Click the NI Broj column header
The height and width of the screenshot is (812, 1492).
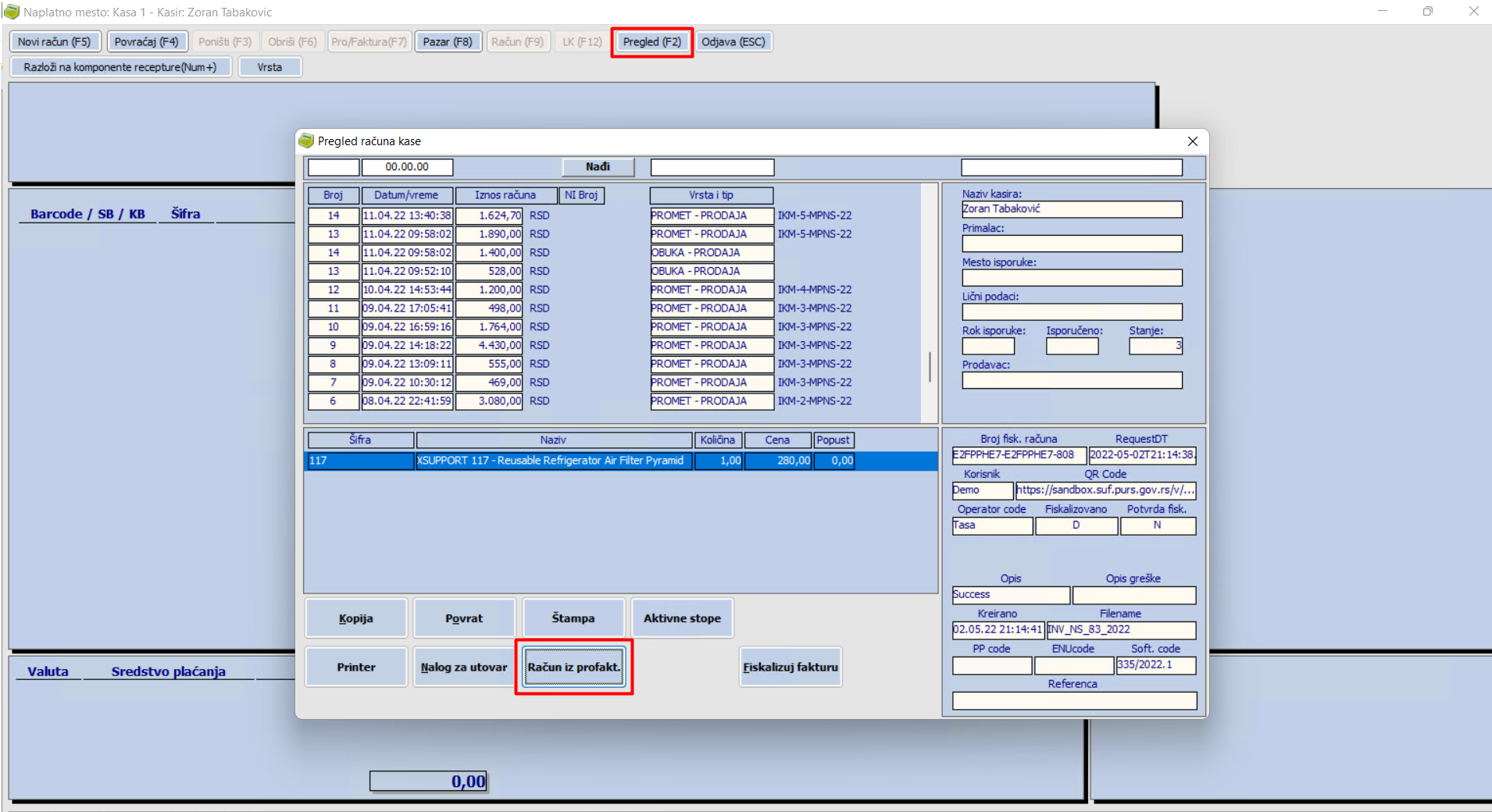[x=582, y=195]
